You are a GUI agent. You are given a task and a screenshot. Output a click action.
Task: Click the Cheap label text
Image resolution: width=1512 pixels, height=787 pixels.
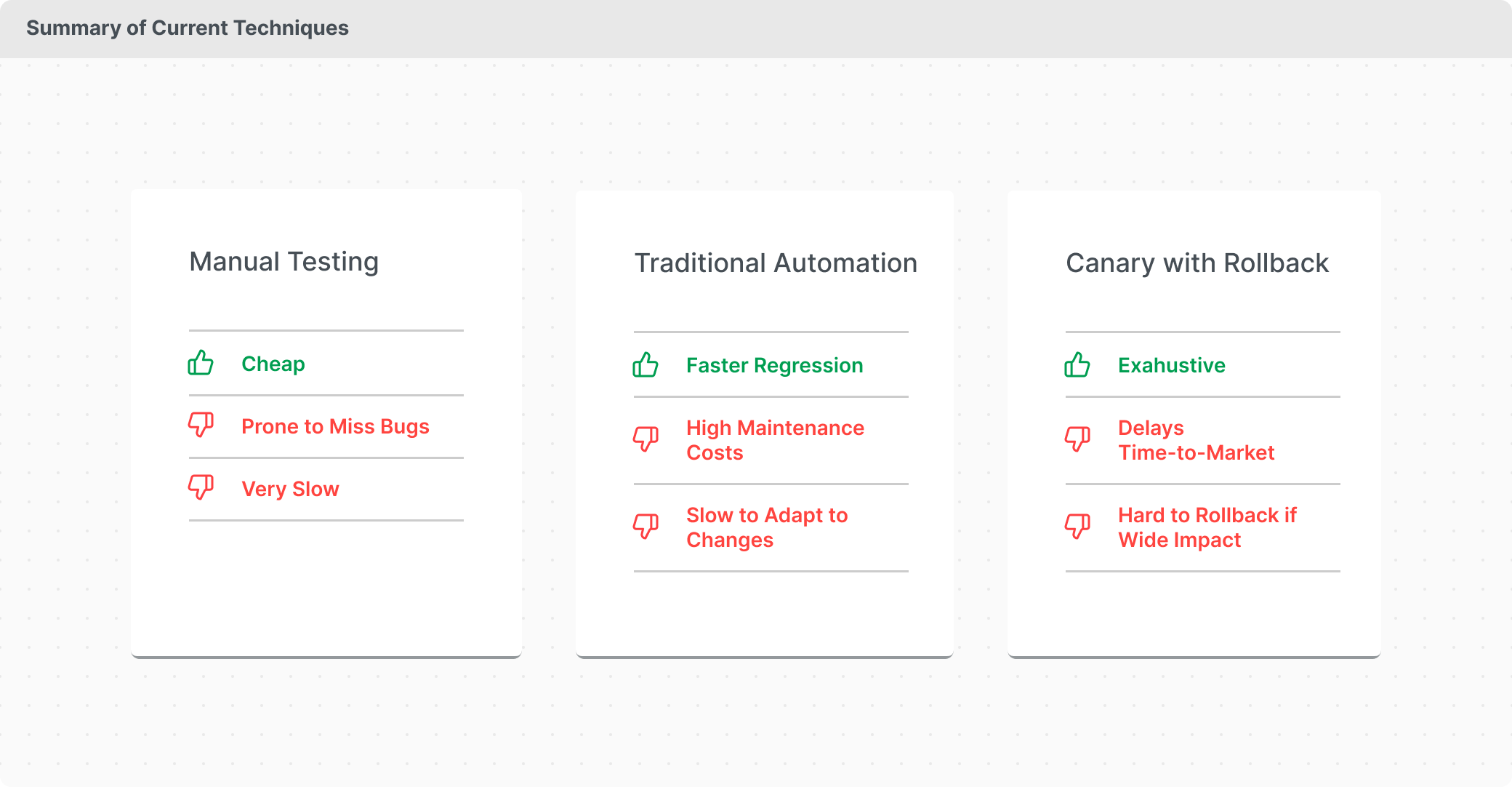[273, 364]
